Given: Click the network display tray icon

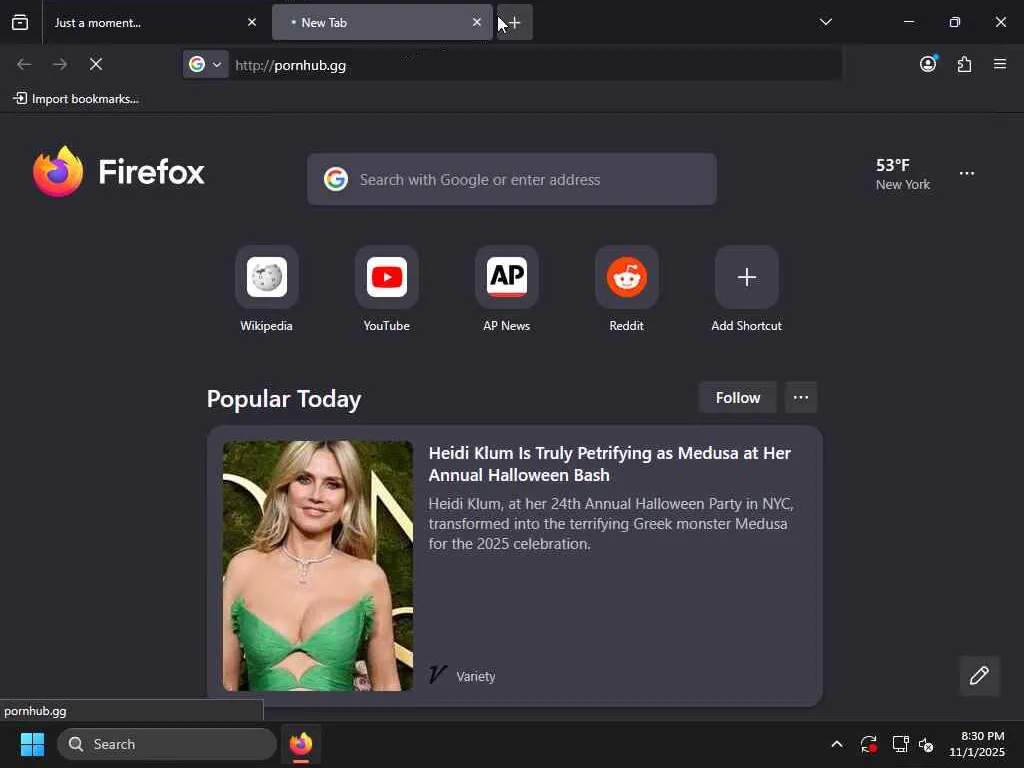Looking at the screenshot, I should [901, 744].
